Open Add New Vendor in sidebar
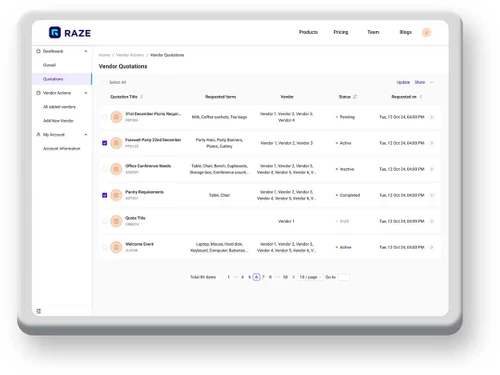This screenshot has height=375, width=500. point(58,121)
